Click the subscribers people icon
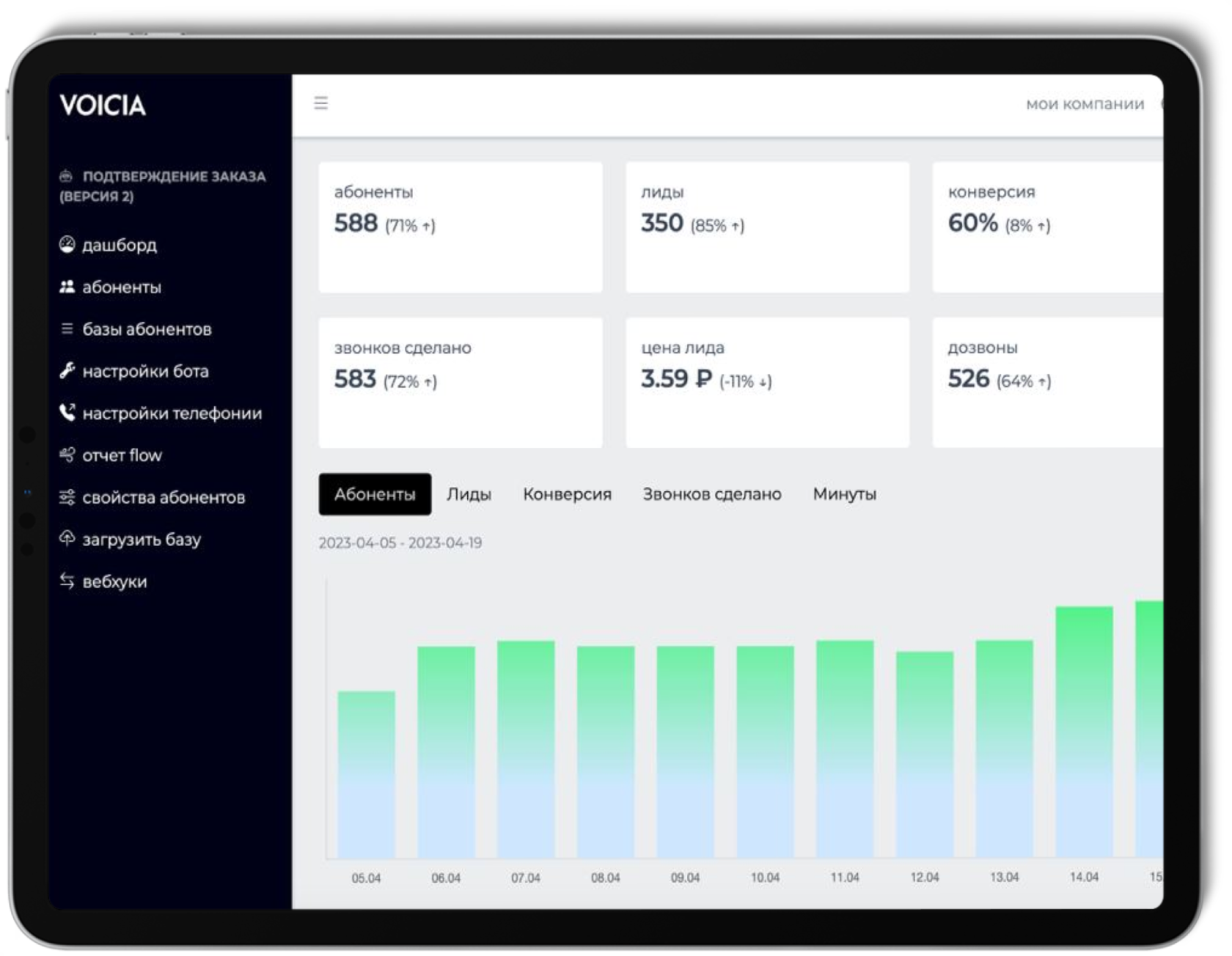 (x=67, y=287)
